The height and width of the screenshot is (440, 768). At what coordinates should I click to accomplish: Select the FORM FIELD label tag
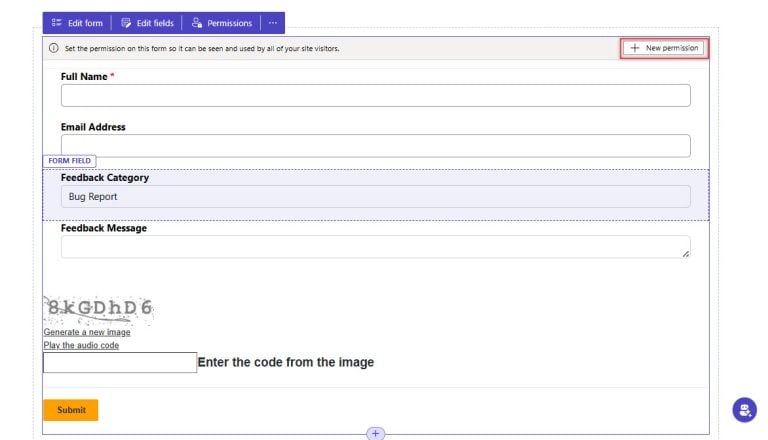click(69, 160)
